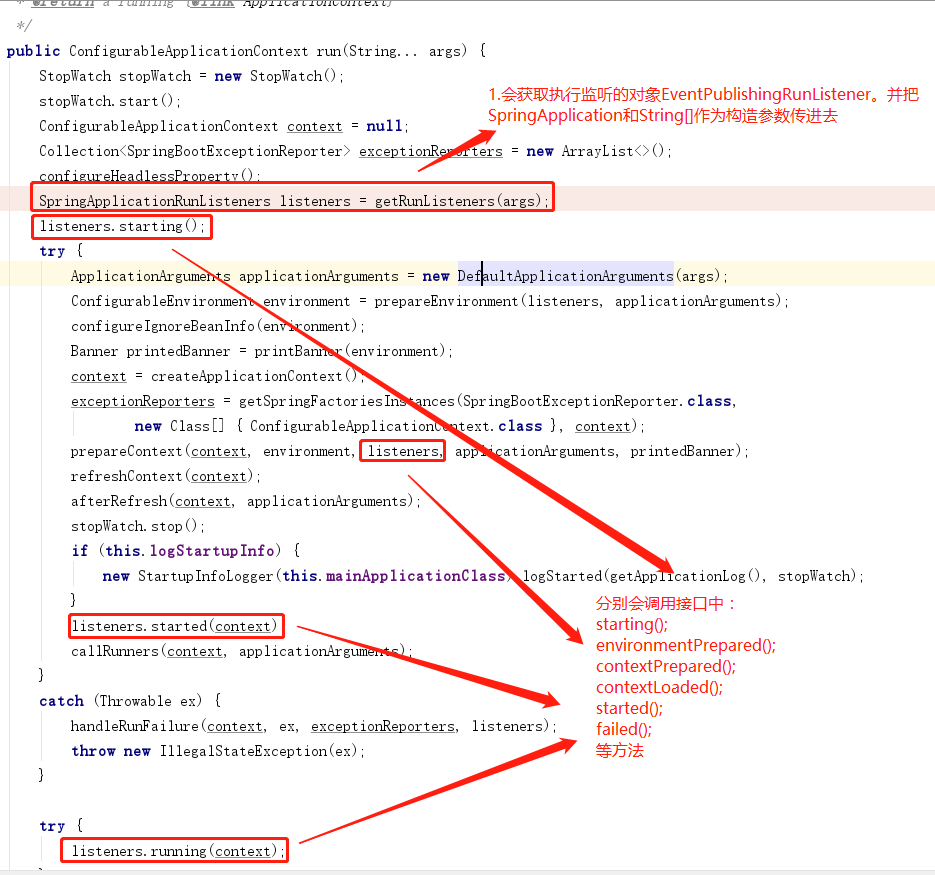Click 'ConfigurableEnvironment' type name

163,301
